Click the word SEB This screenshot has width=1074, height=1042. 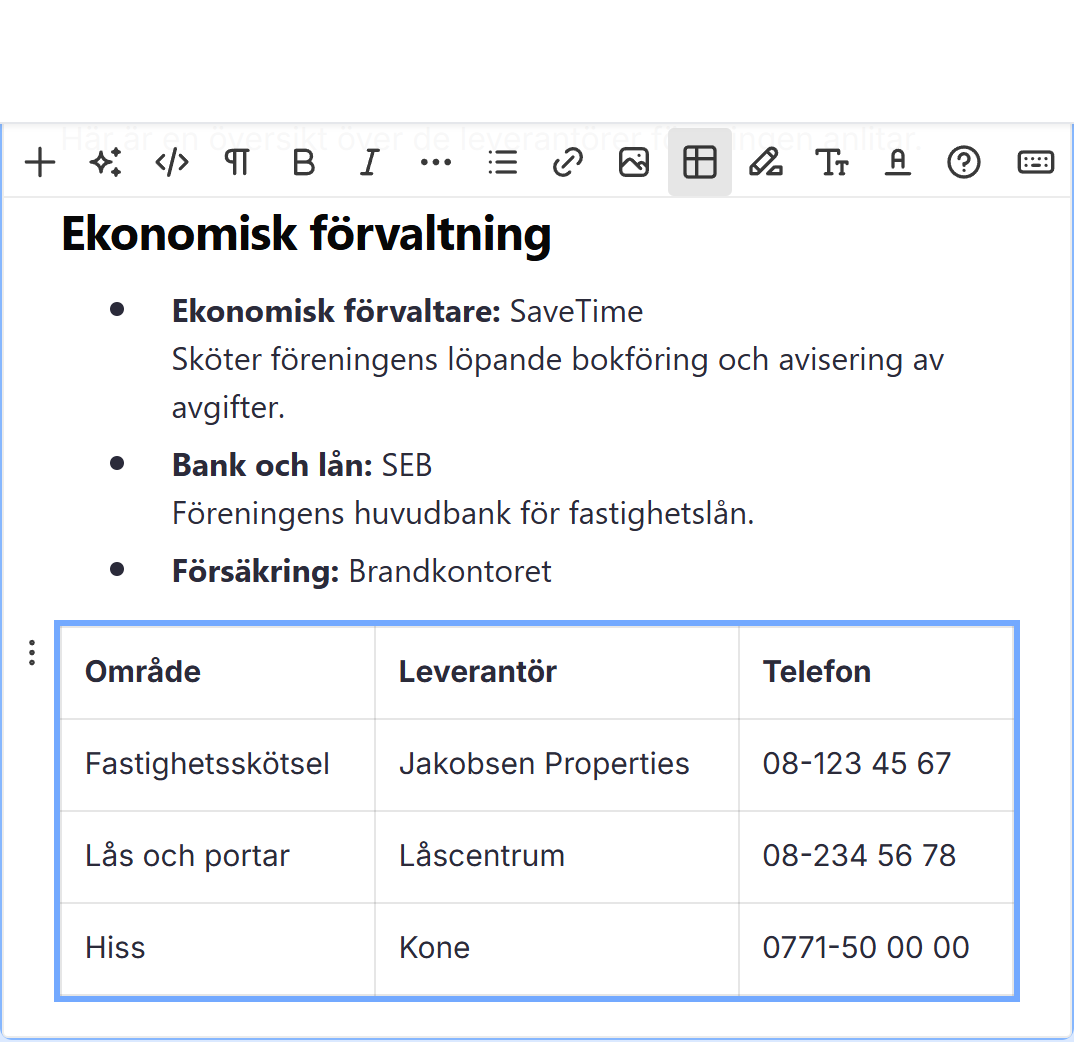pos(407,465)
